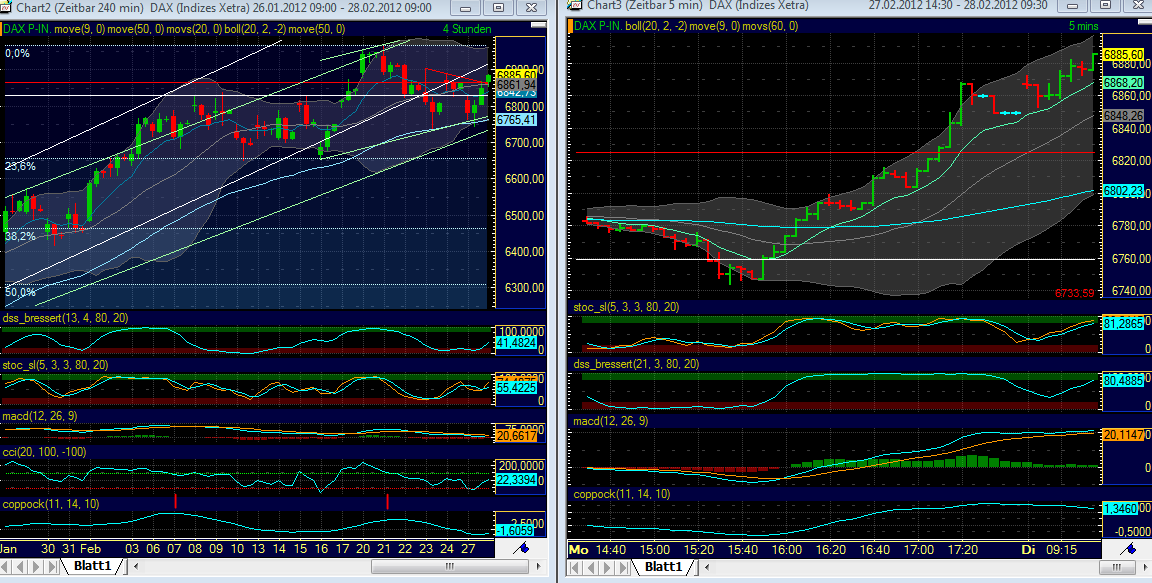Click the tab-scroll chevron beside Blatt1 in Chart3
Image resolution: width=1152 pixels, height=583 pixels.
click(x=707, y=567)
